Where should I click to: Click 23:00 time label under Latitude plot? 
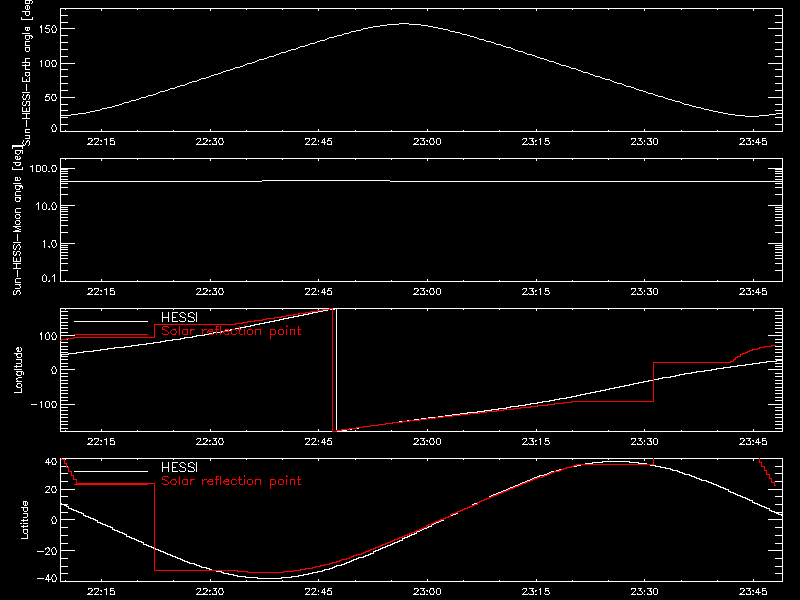pyautogui.click(x=427, y=592)
